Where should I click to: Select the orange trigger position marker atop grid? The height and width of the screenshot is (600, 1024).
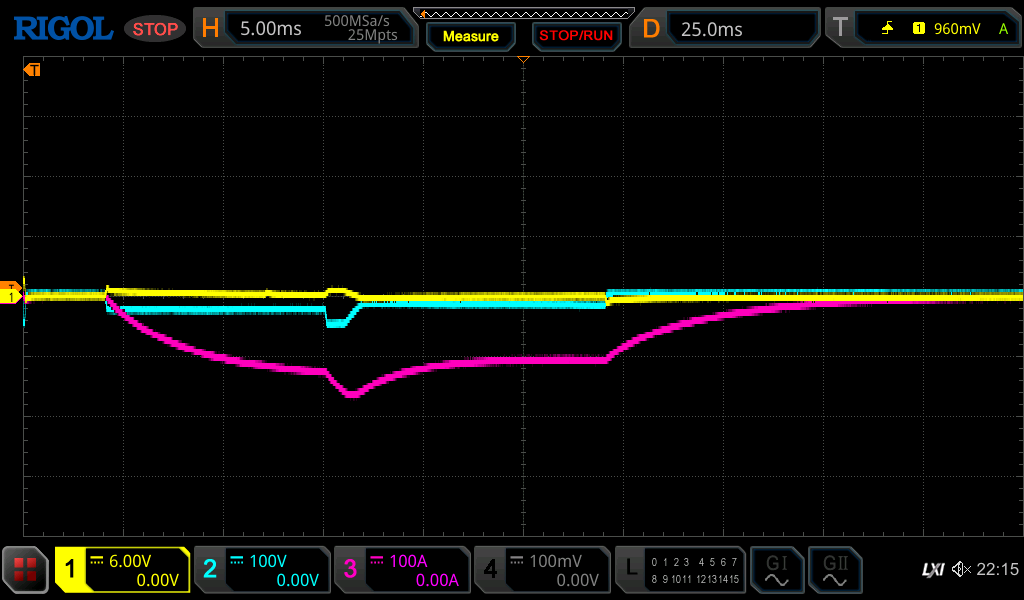523,61
